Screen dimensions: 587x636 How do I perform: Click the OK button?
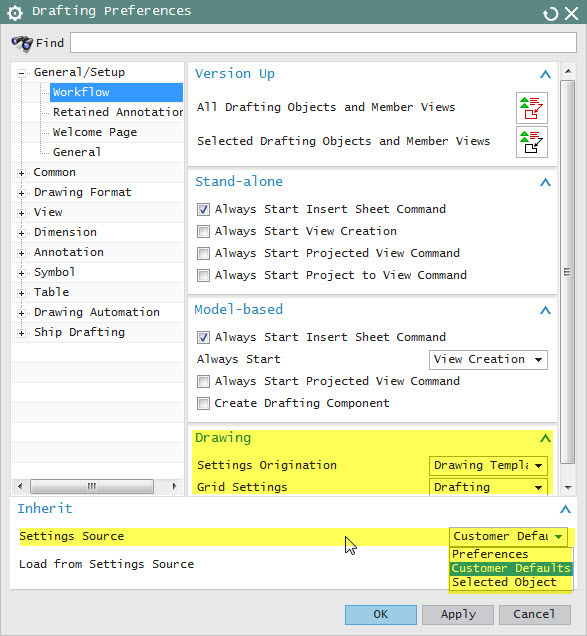pos(381,615)
